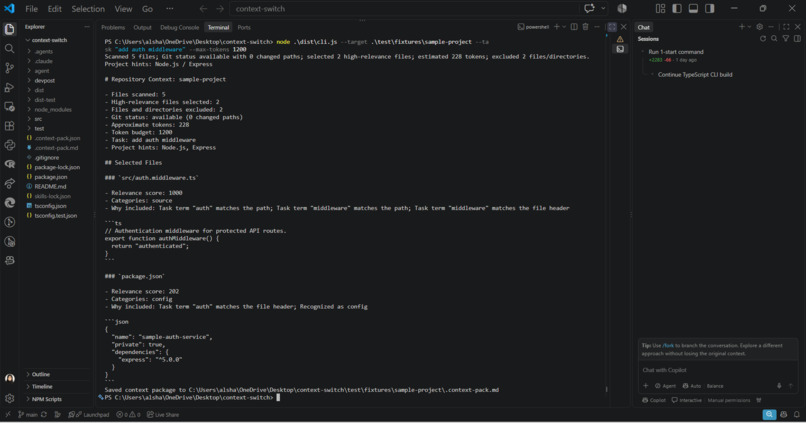Expand the Outline section

[41, 374]
